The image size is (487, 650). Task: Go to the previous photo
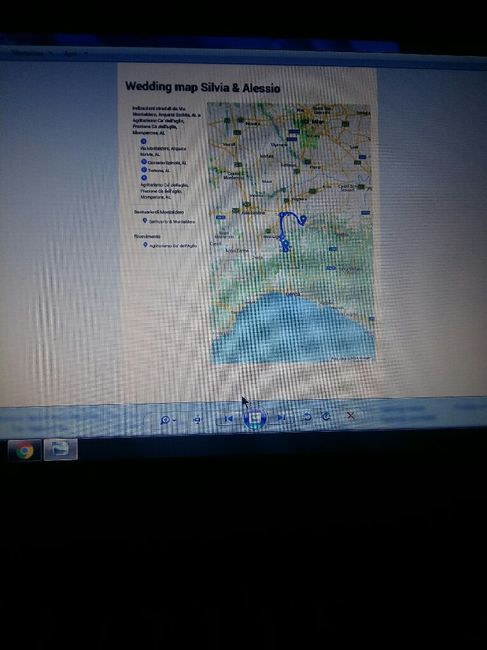click(x=228, y=419)
